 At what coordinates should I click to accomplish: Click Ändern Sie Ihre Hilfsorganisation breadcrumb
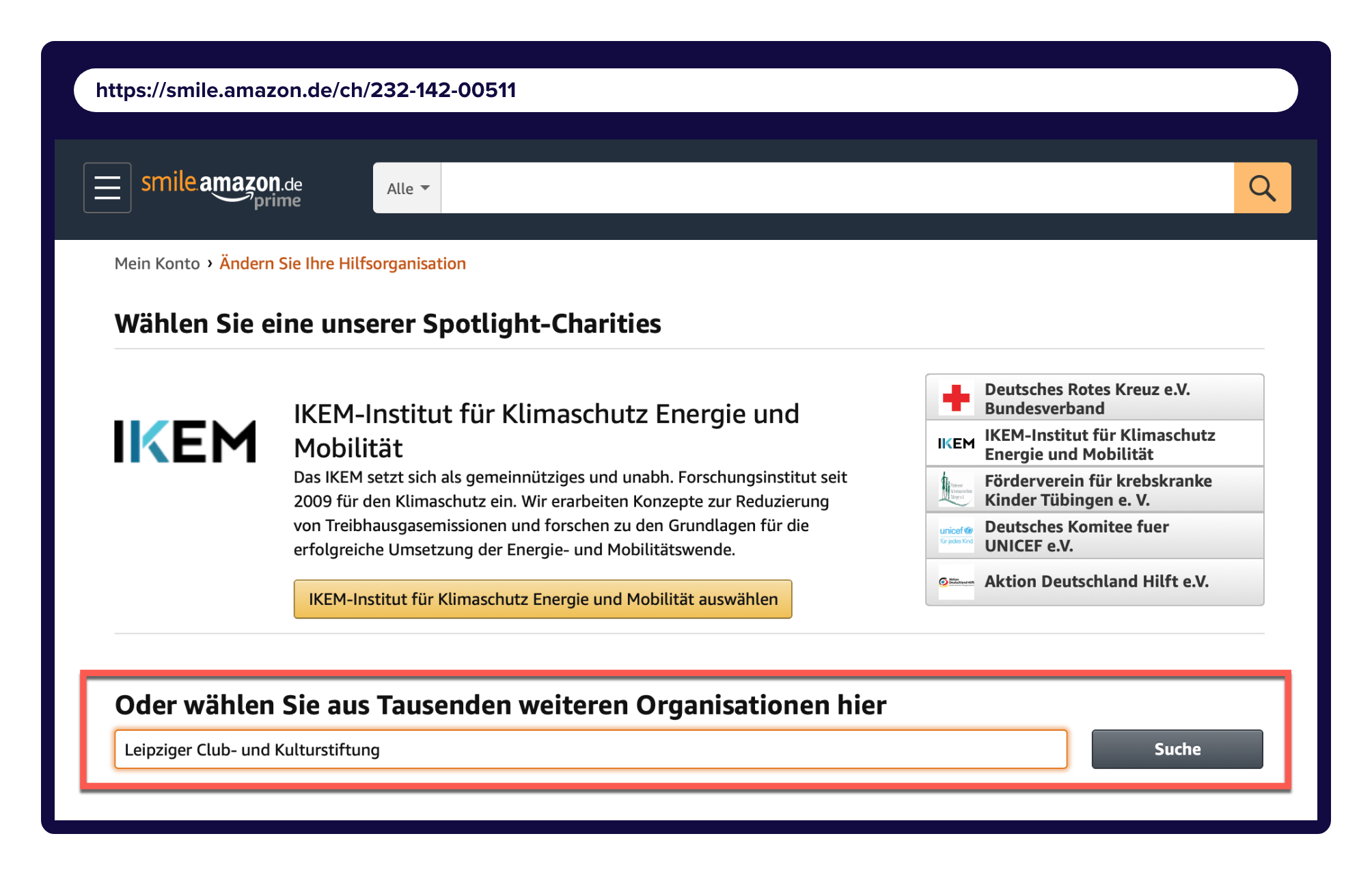click(x=342, y=264)
